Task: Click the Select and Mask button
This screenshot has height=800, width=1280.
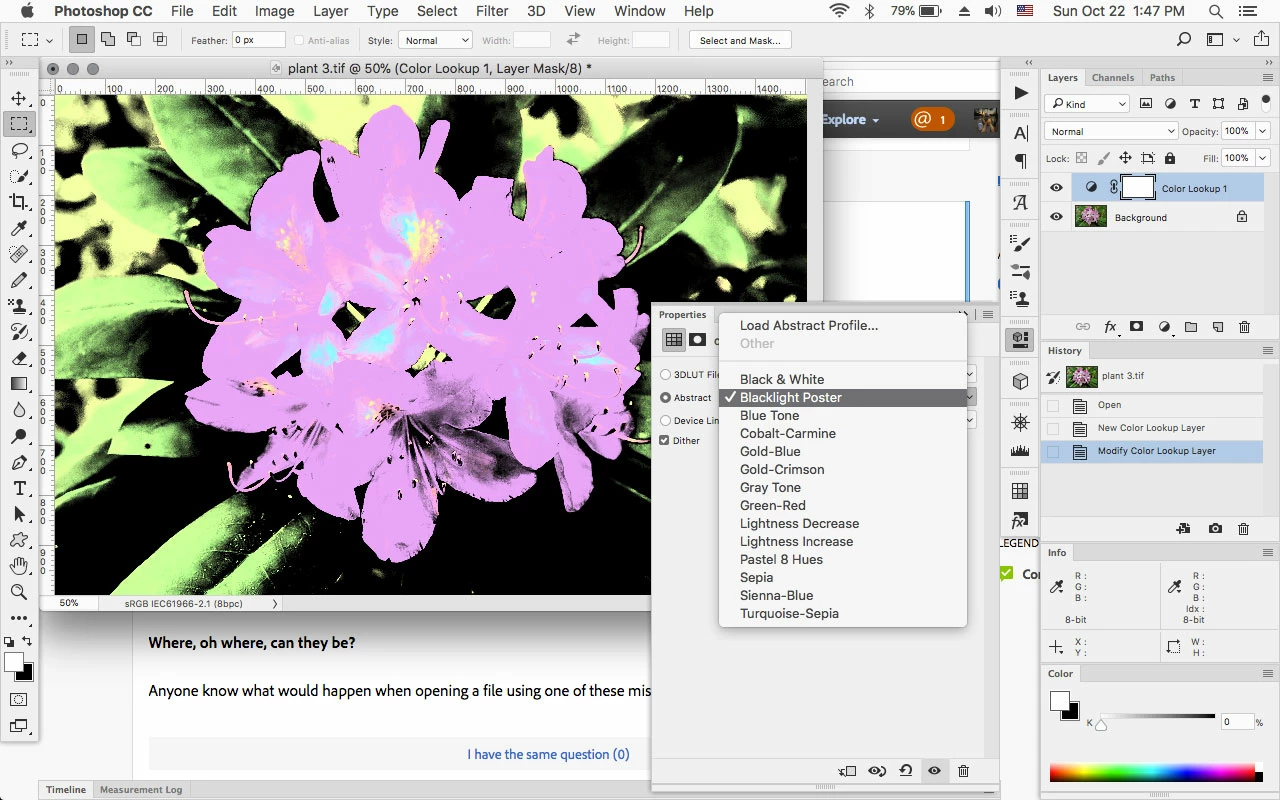Action: 740,40
